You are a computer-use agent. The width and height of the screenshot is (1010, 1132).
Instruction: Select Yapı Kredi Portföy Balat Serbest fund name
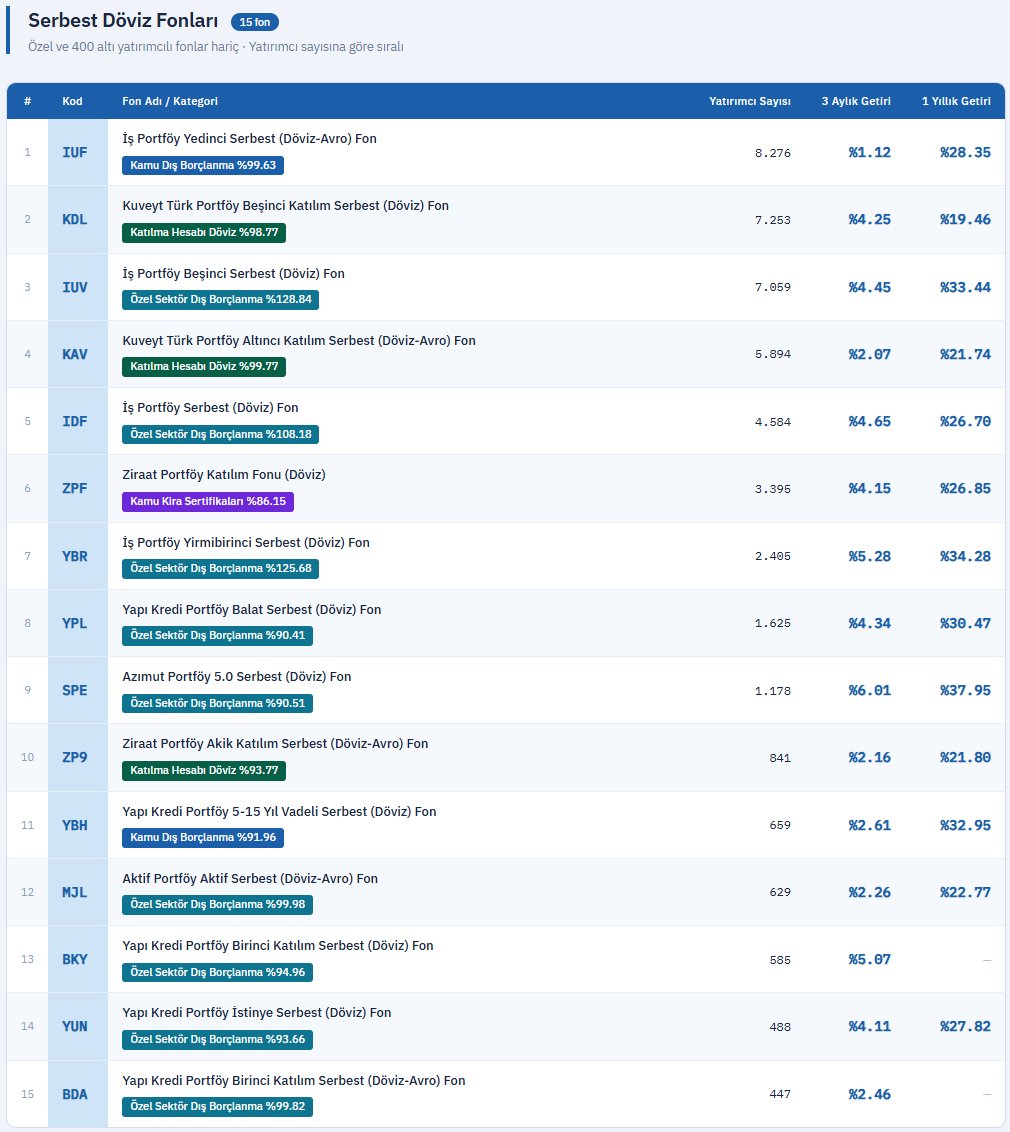pos(251,610)
